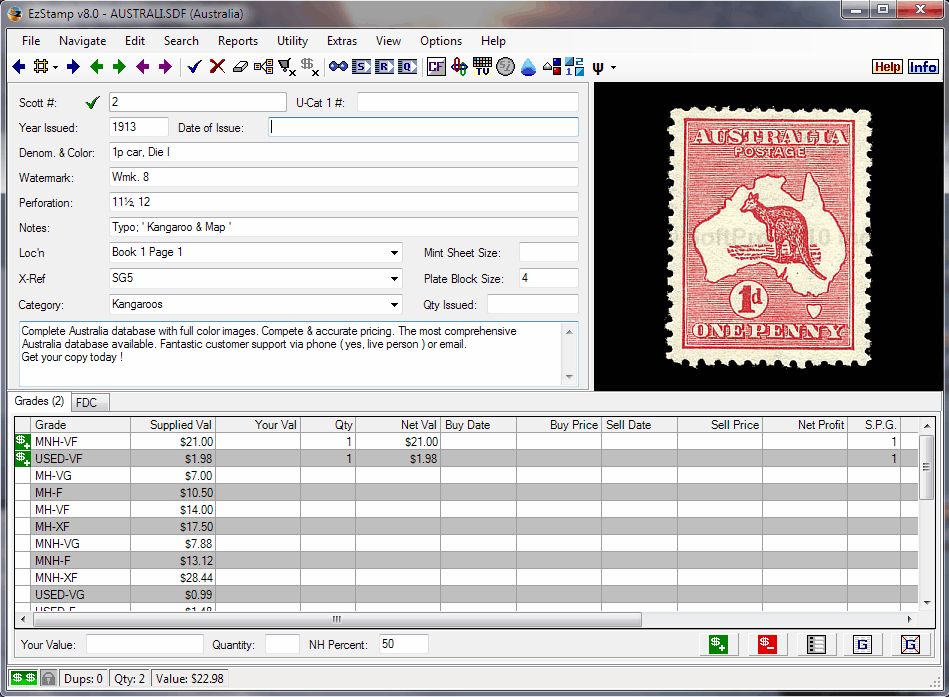The height and width of the screenshot is (697, 949).
Task: Click the padlock icon in status bar
Action: [x=48, y=679]
